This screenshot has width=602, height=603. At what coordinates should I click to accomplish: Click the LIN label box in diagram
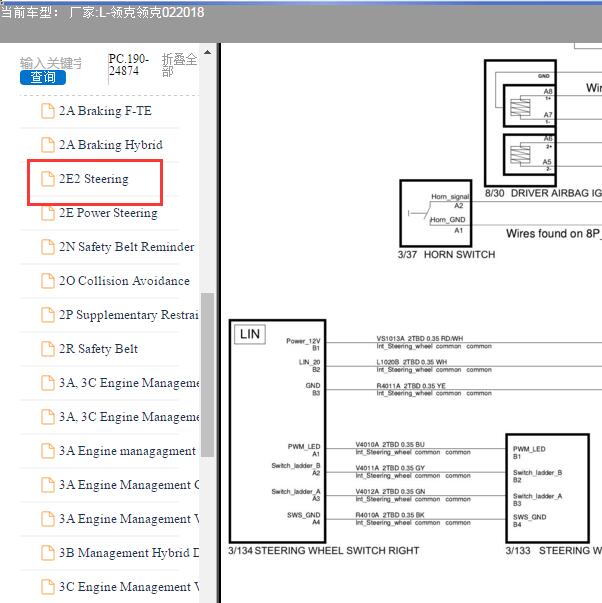(x=250, y=334)
